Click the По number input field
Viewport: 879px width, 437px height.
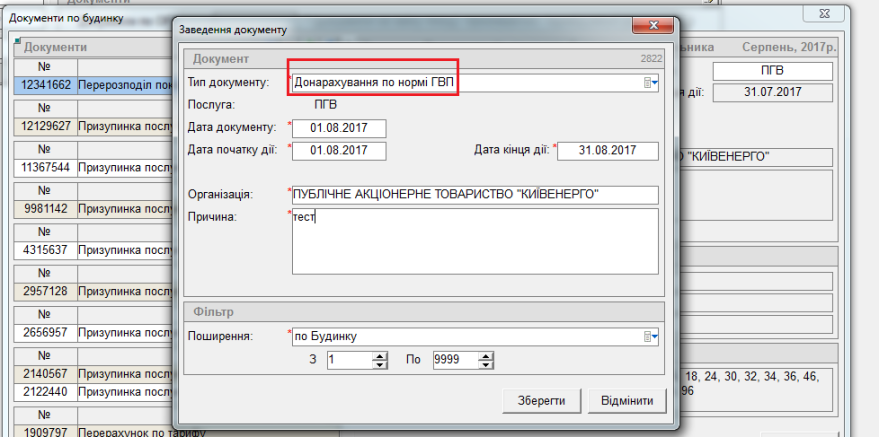coord(454,359)
